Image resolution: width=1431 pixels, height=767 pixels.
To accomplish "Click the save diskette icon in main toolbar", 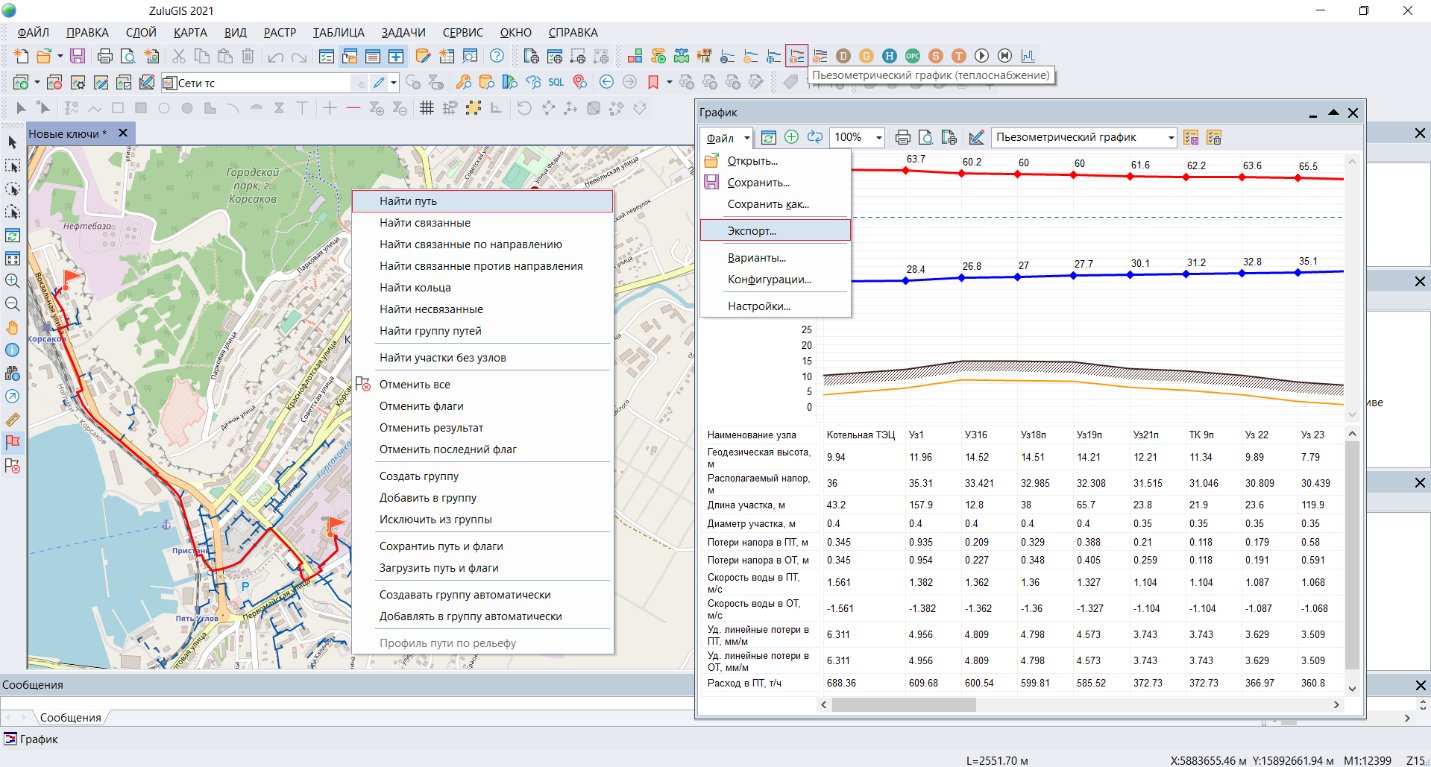I will tap(77, 56).
